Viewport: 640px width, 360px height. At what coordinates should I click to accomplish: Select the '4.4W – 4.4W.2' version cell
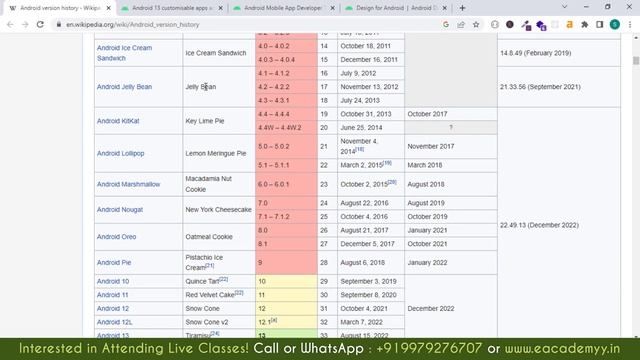pos(286,128)
